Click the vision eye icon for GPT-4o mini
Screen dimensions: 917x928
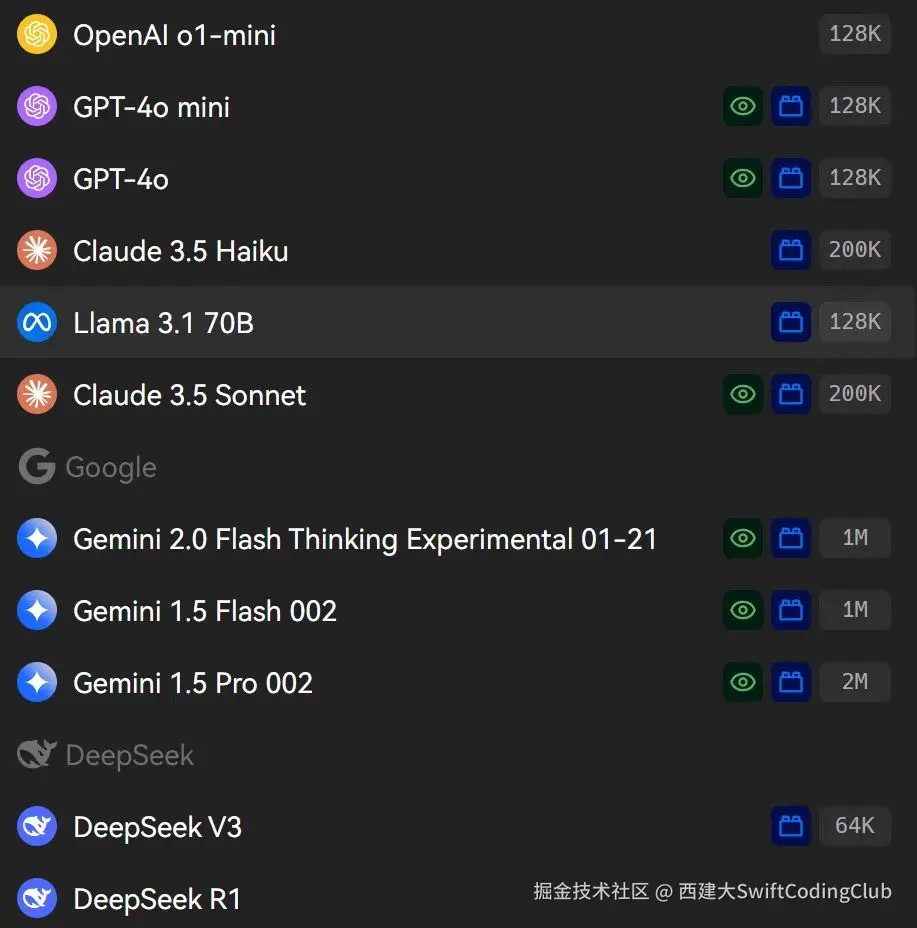coord(743,106)
